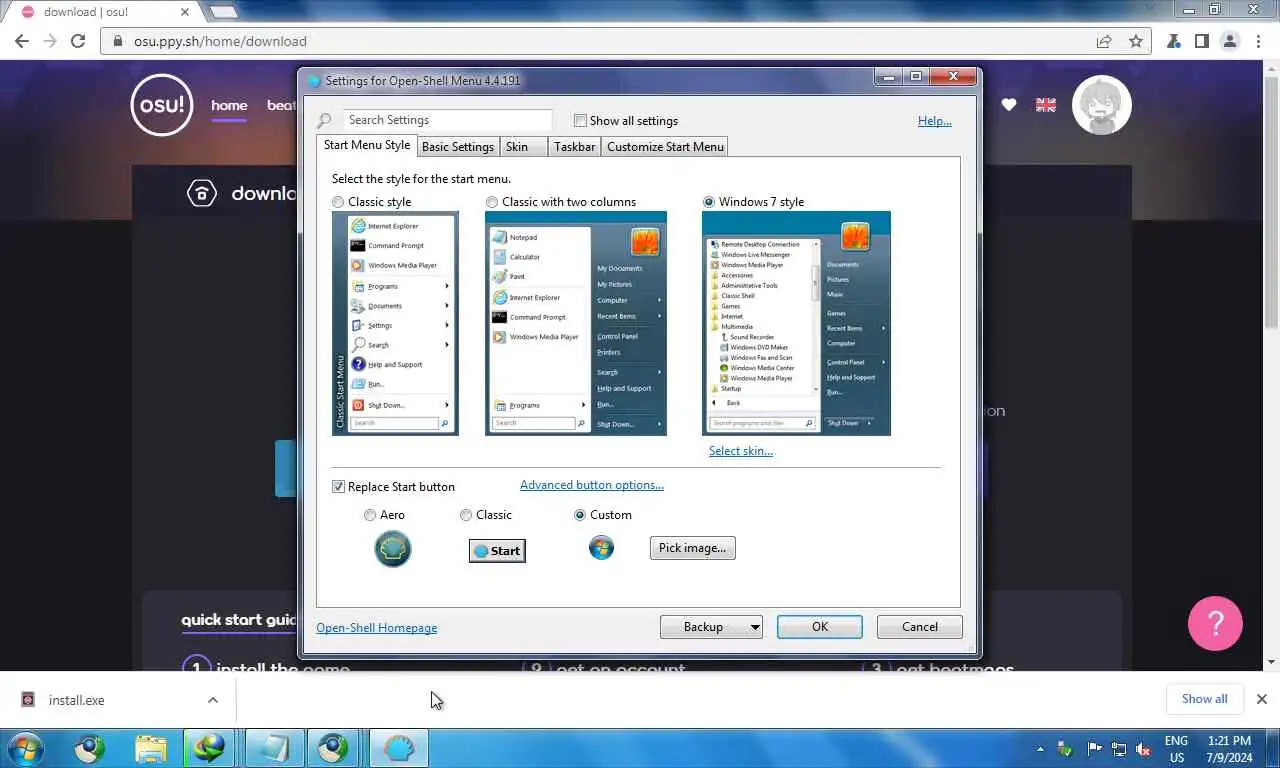Click the share page icon in address bar
This screenshot has height=768, width=1280.
pyautogui.click(x=1104, y=41)
